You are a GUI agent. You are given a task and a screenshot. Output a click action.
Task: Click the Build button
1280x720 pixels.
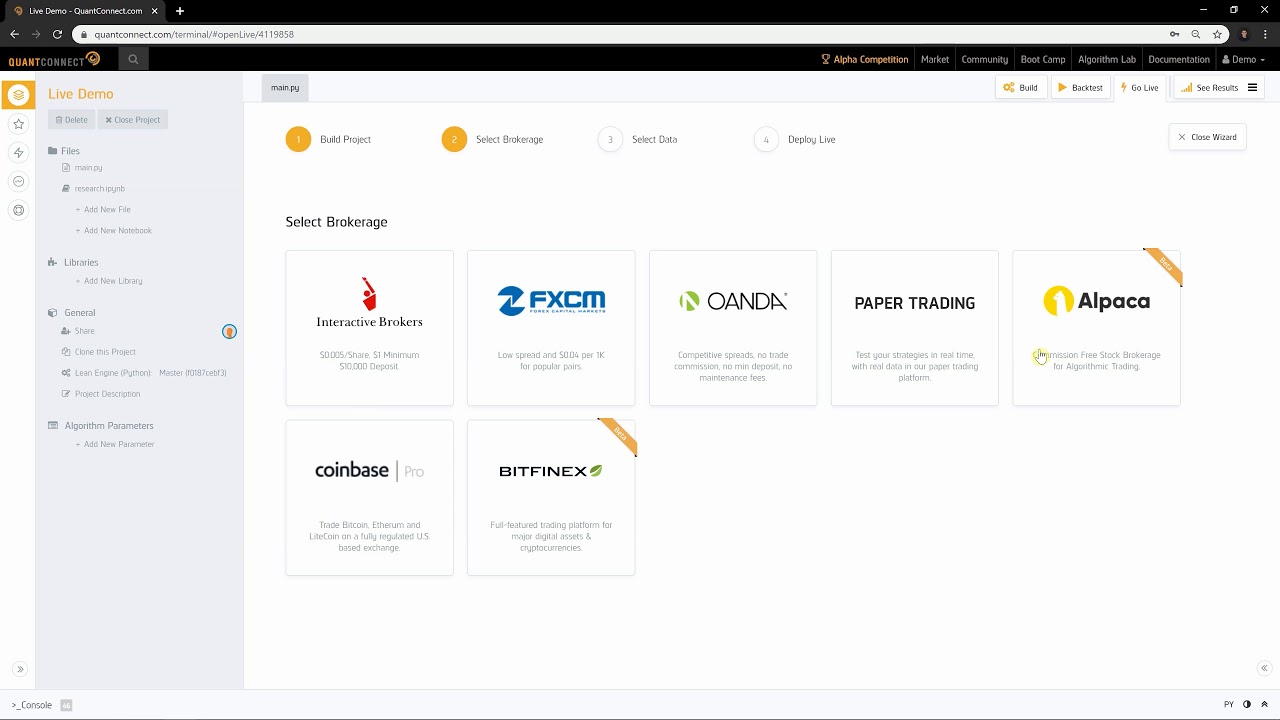click(1021, 88)
